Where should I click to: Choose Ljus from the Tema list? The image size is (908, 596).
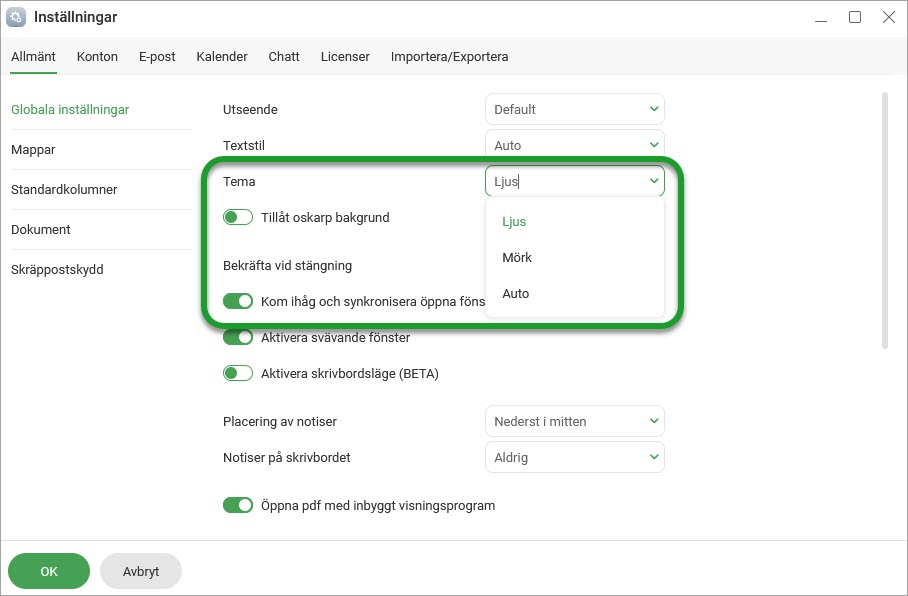[x=514, y=222]
